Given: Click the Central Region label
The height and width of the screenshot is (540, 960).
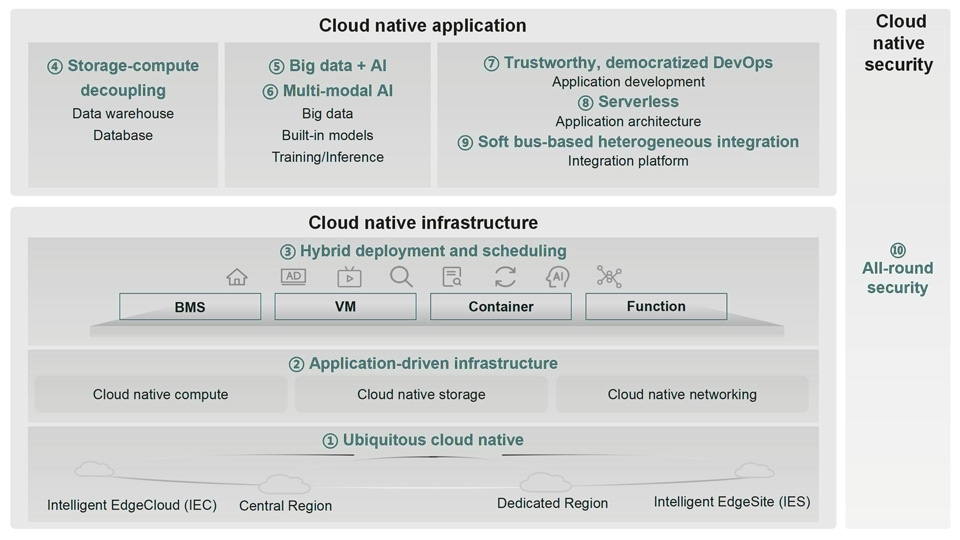Looking at the screenshot, I should 285,506.
